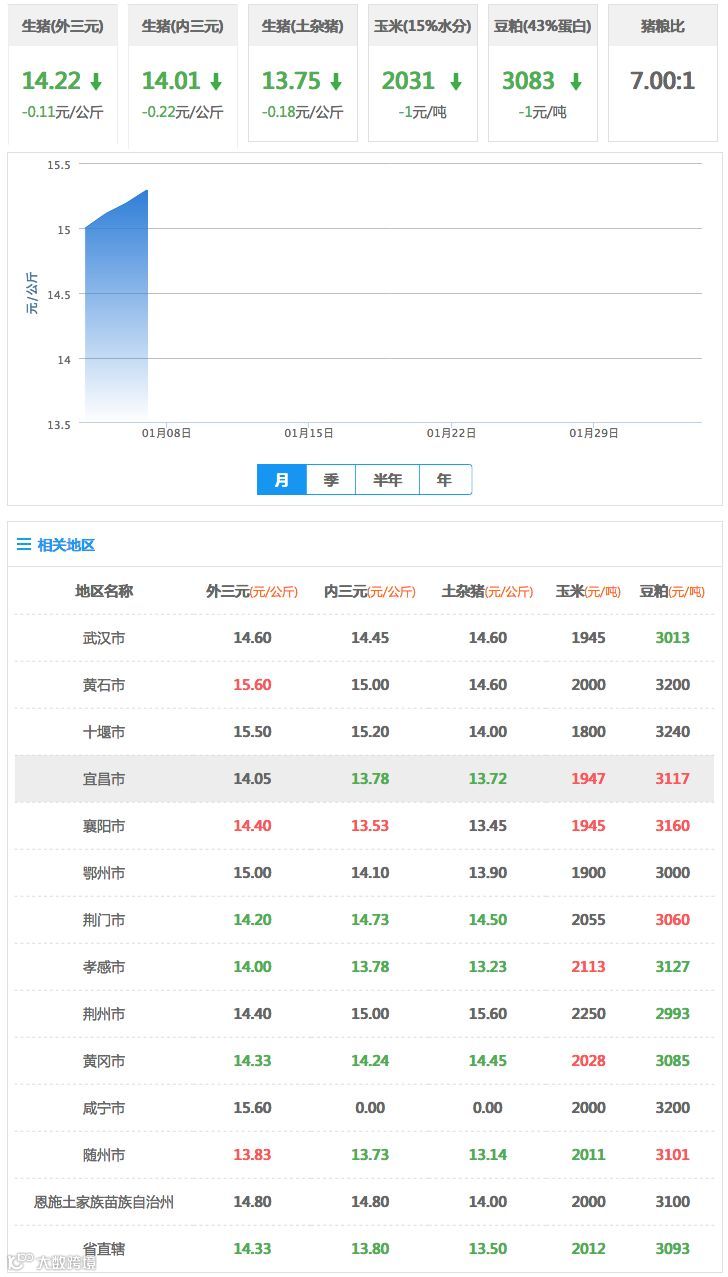Viewport: 728px width, 1277px height.
Task: Click the 7.00:1 ratio value
Action: coord(662,81)
